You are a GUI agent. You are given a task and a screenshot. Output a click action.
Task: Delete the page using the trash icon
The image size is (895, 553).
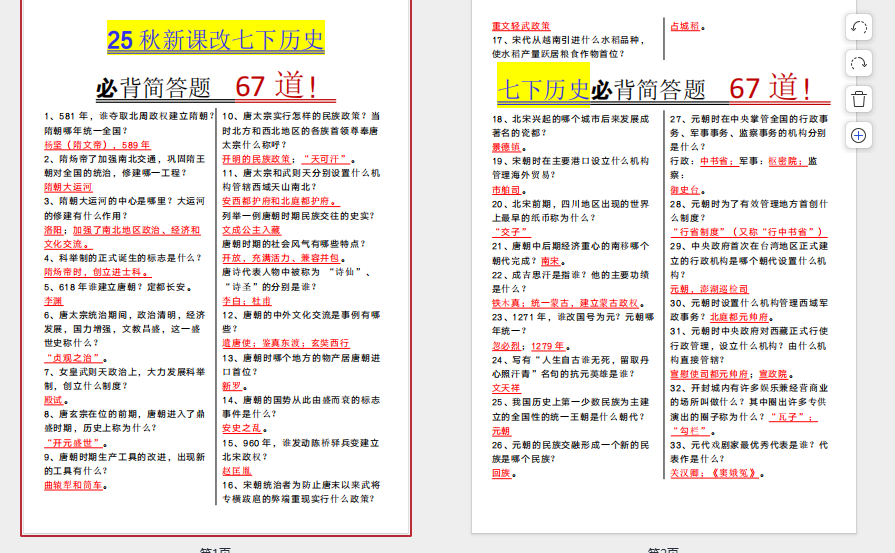[x=859, y=98]
